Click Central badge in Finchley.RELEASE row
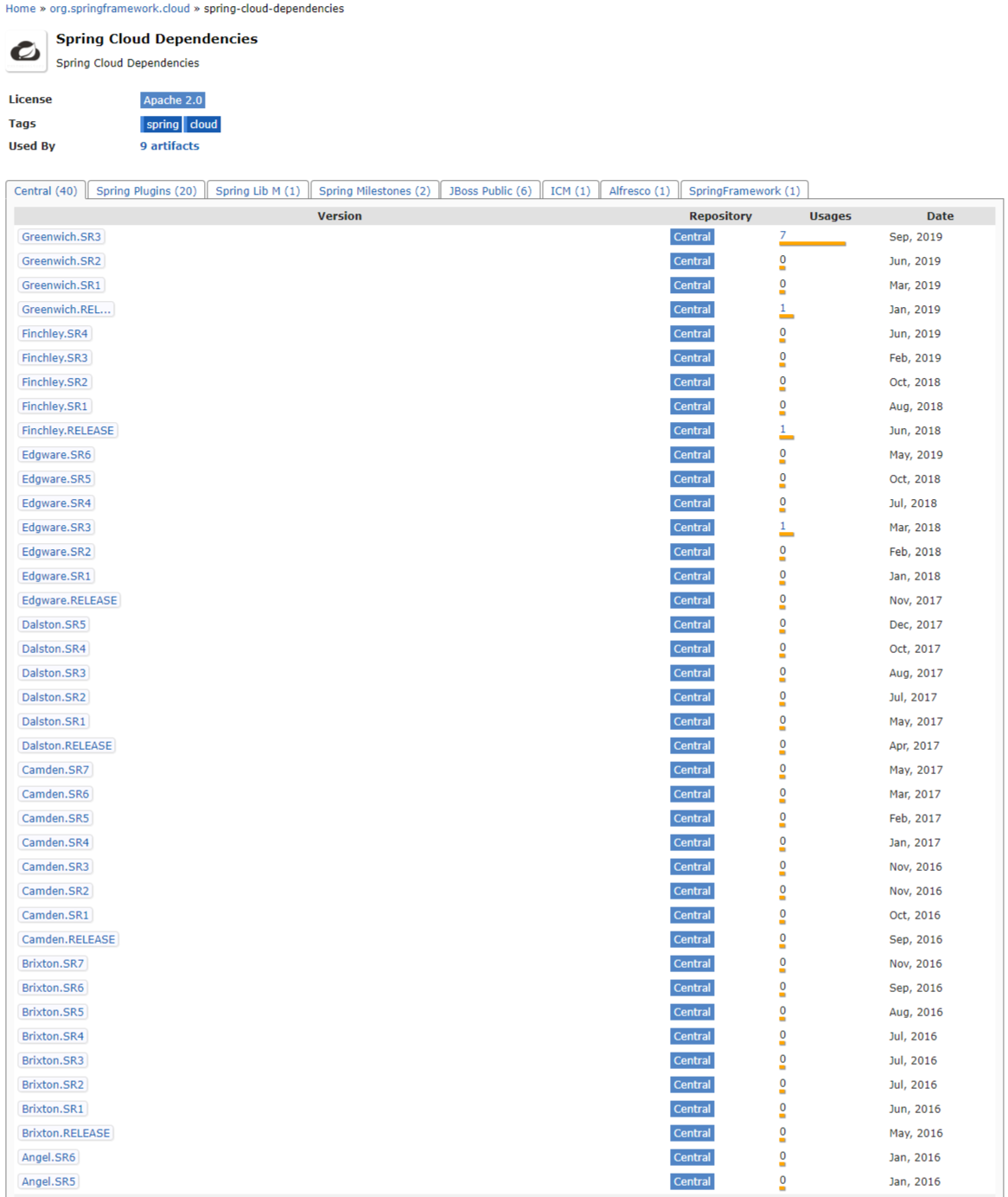The height and width of the screenshot is (1197, 1008). [692, 431]
